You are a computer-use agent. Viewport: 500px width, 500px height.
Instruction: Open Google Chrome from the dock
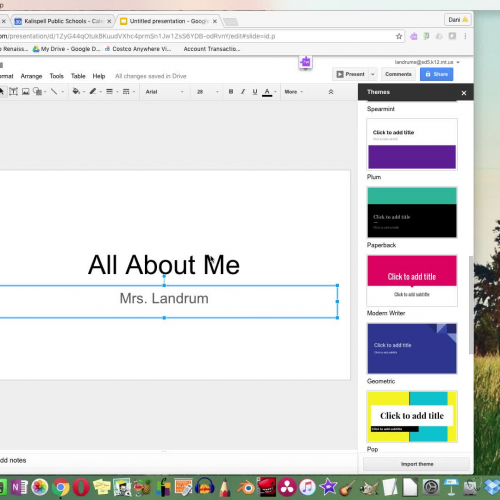click(60, 487)
